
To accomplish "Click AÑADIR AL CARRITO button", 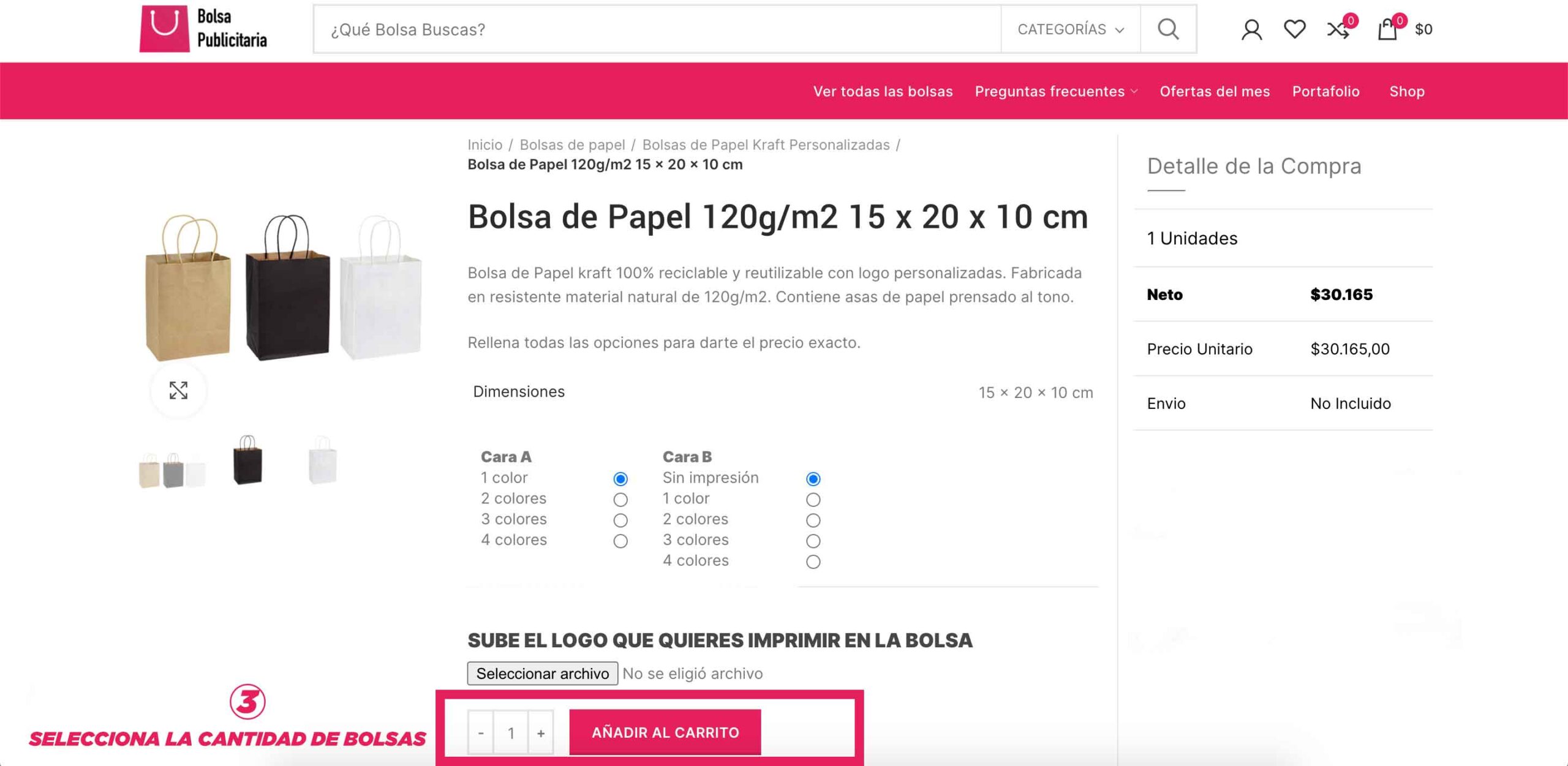I will [x=665, y=732].
